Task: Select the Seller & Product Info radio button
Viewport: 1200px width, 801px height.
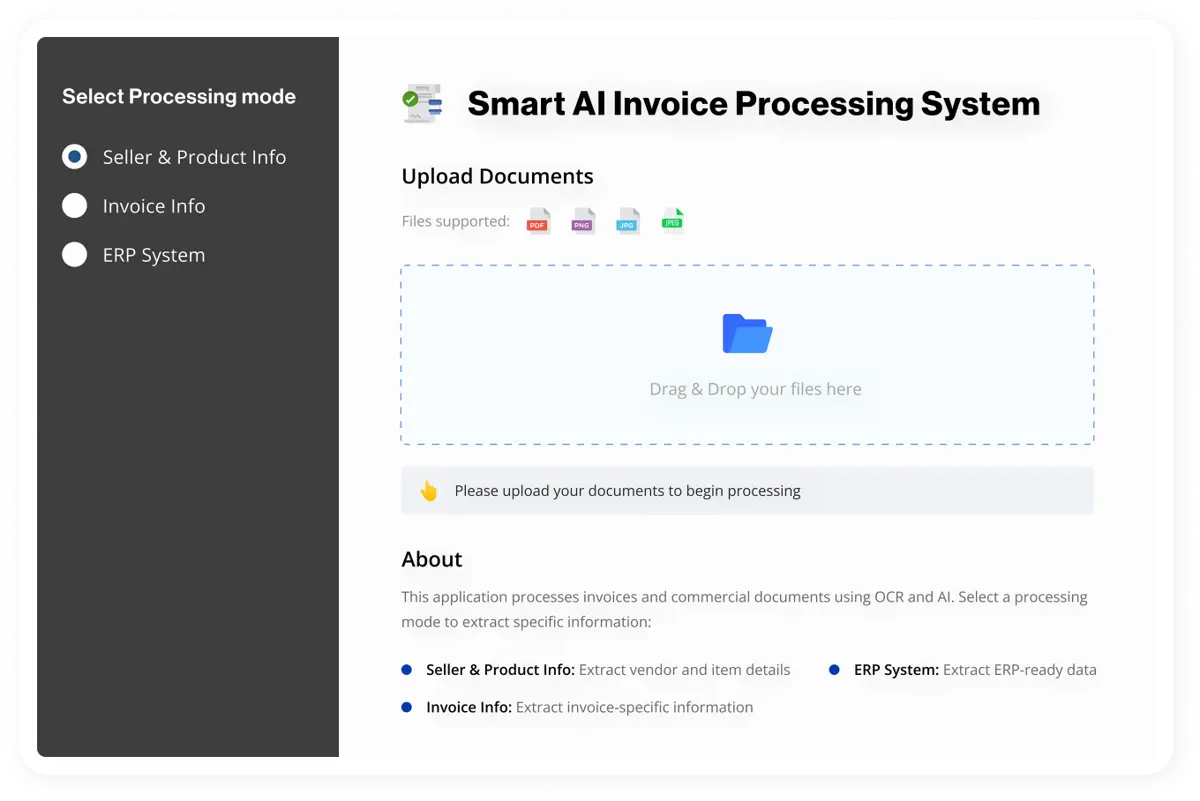Action: pyautogui.click(x=74, y=156)
